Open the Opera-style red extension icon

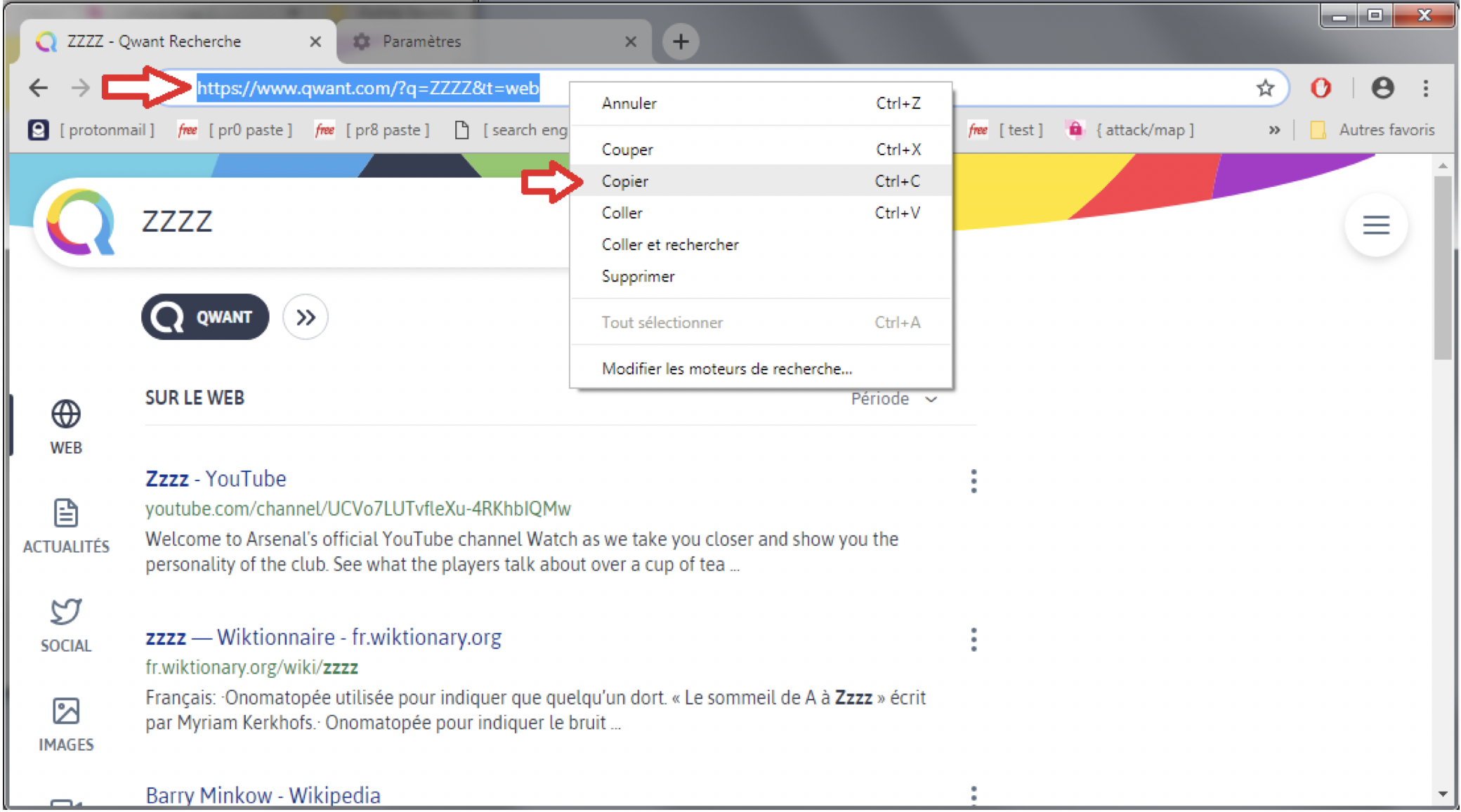[1321, 88]
